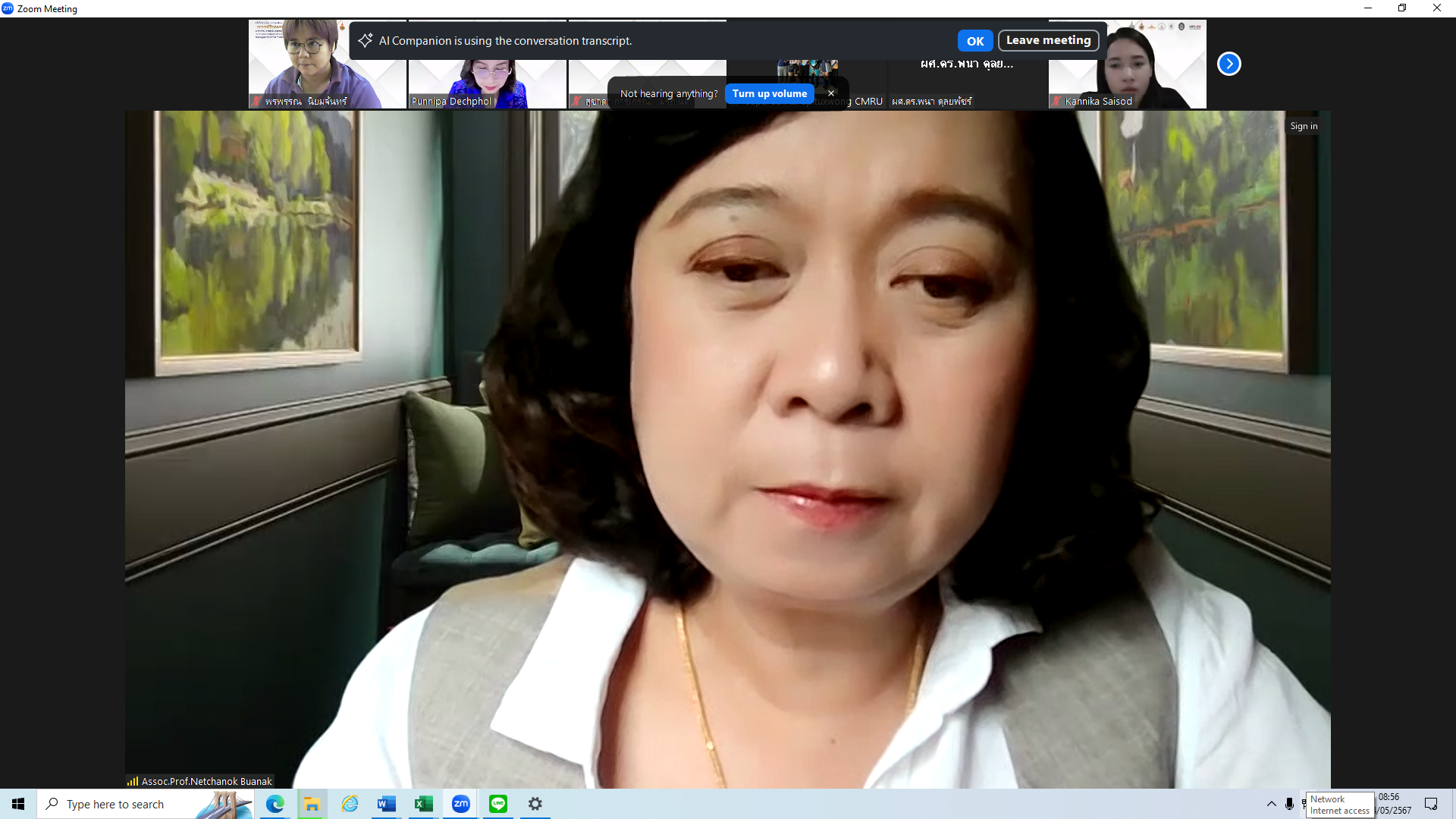
Task: Open Internet Explorer from taskbar
Action: [x=350, y=804]
